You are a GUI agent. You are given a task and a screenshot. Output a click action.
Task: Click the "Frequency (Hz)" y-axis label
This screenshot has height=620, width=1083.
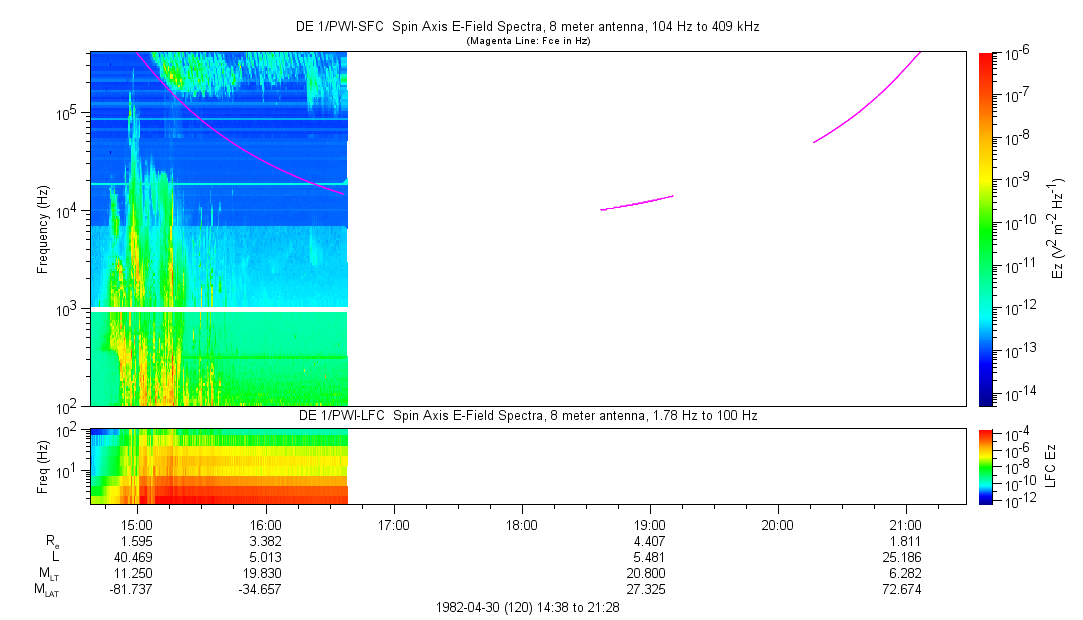coord(43,229)
